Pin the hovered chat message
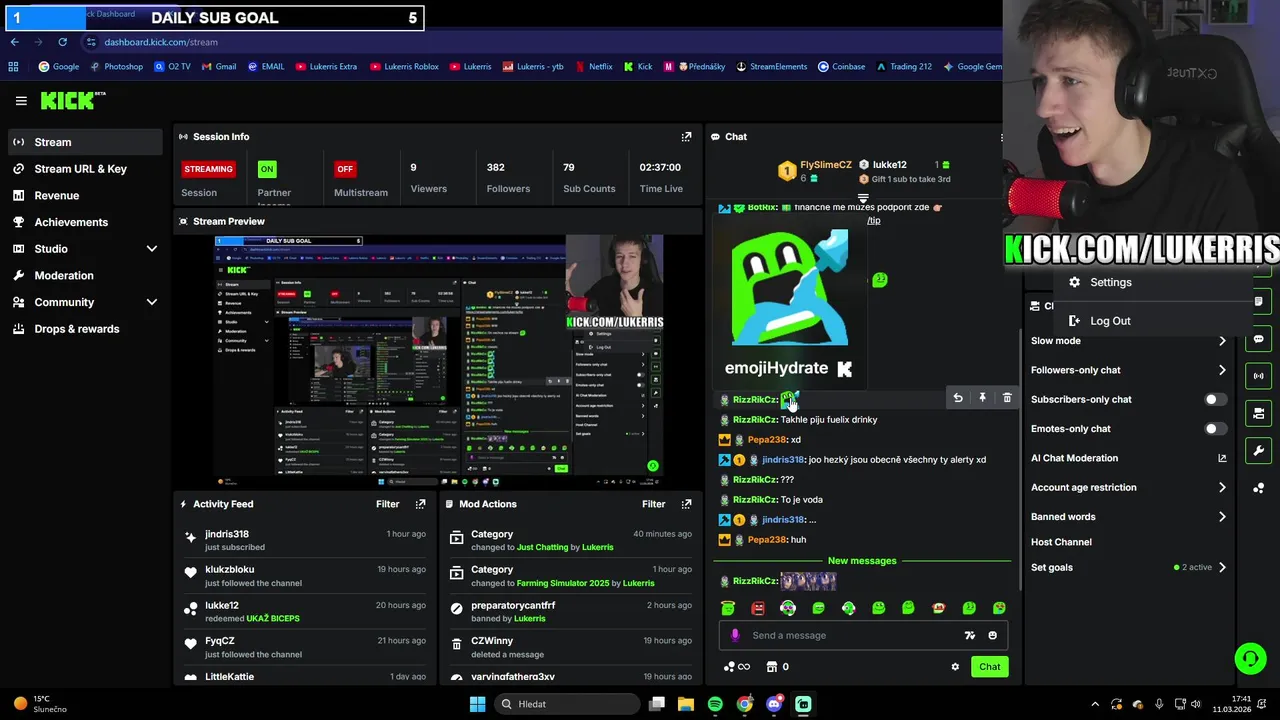The width and height of the screenshot is (1280, 720). tap(982, 398)
